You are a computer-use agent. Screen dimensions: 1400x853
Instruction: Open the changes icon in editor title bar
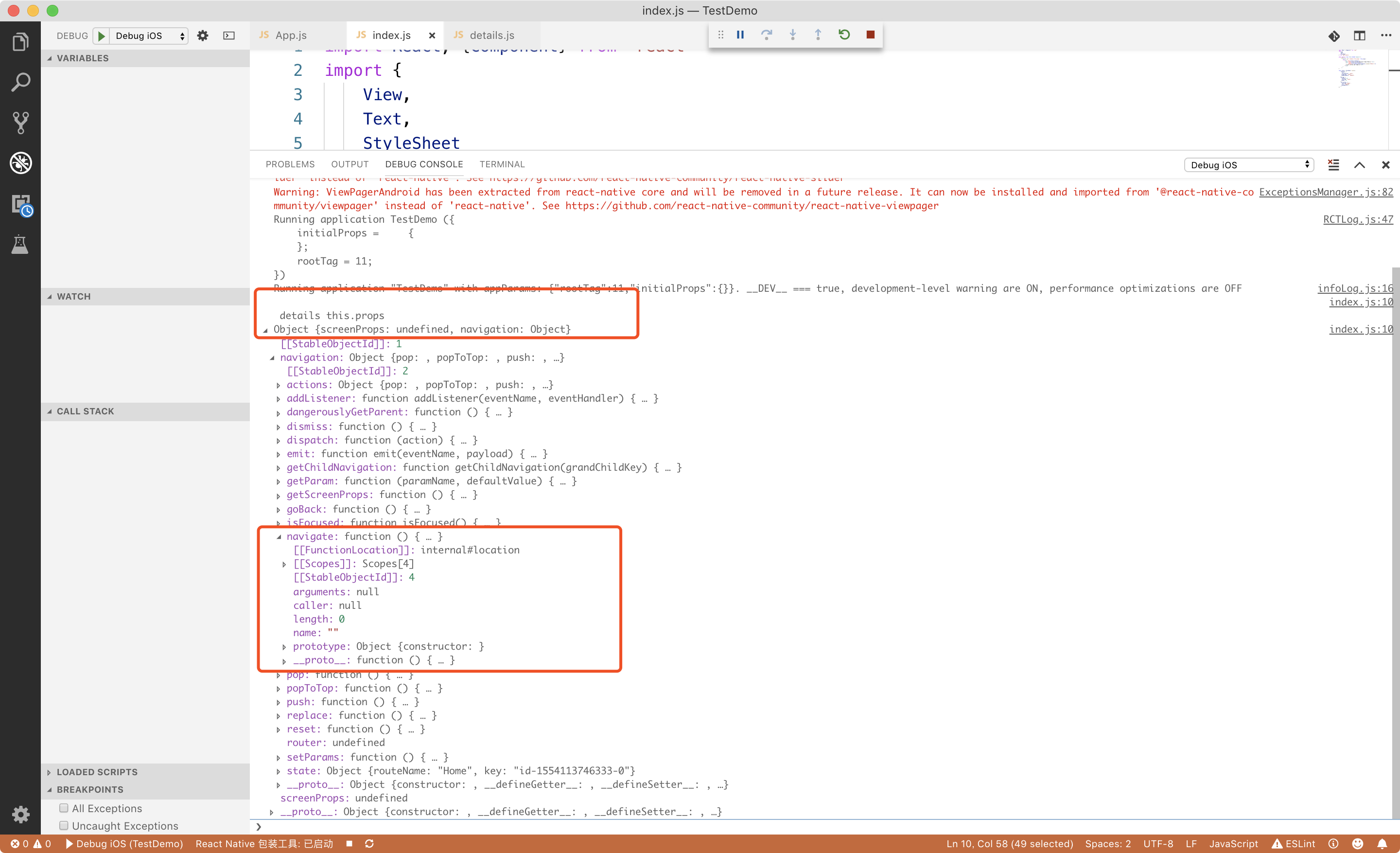pyautogui.click(x=1333, y=36)
